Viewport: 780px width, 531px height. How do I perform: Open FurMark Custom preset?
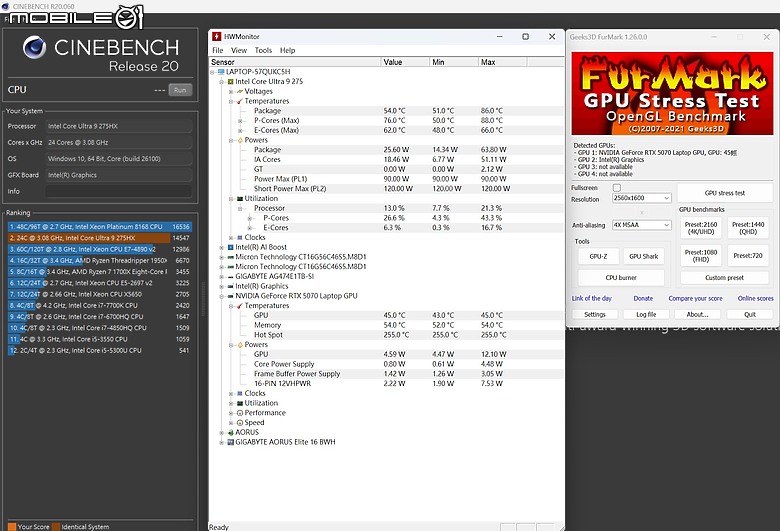[724, 278]
